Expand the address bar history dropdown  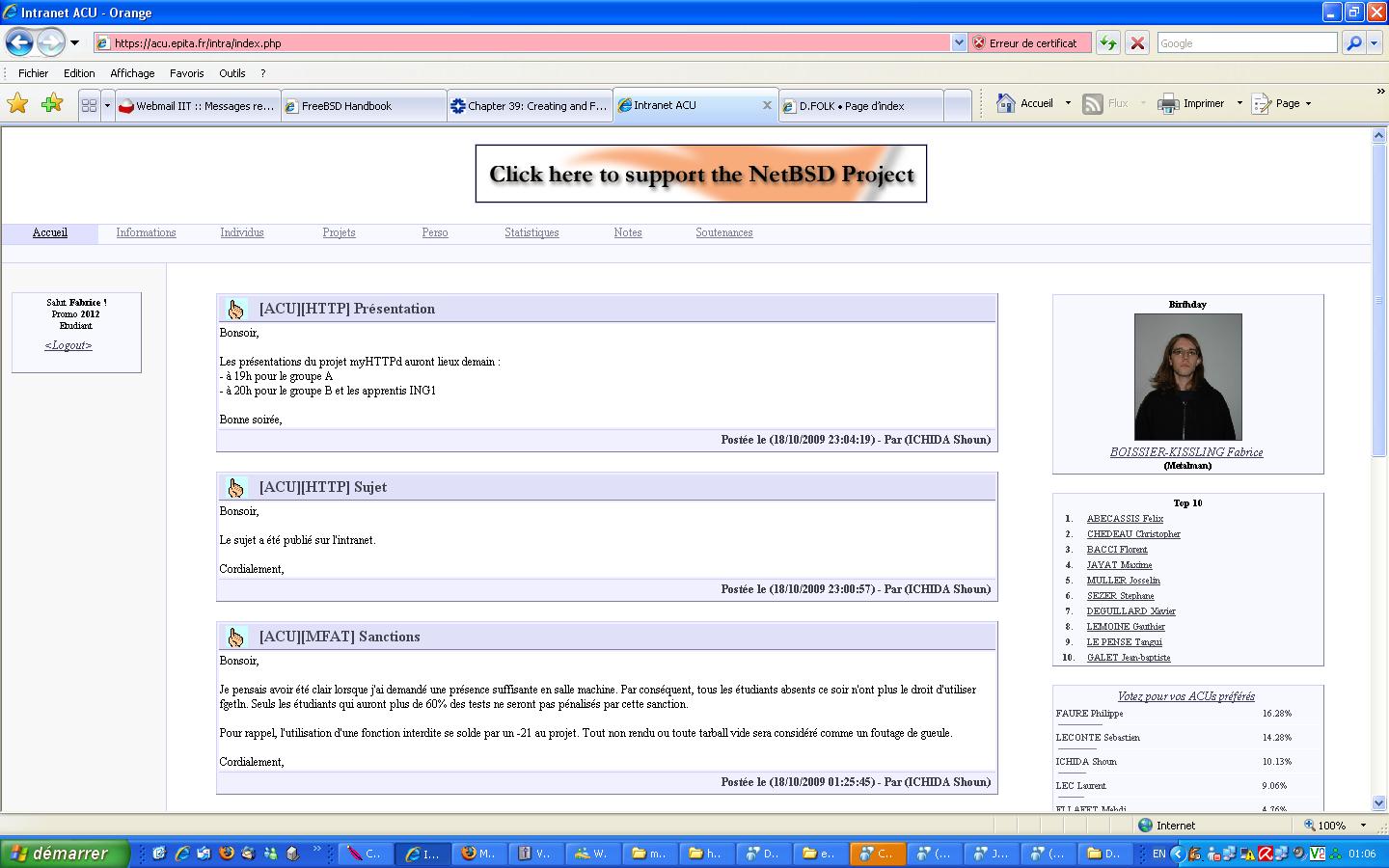click(x=959, y=42)
